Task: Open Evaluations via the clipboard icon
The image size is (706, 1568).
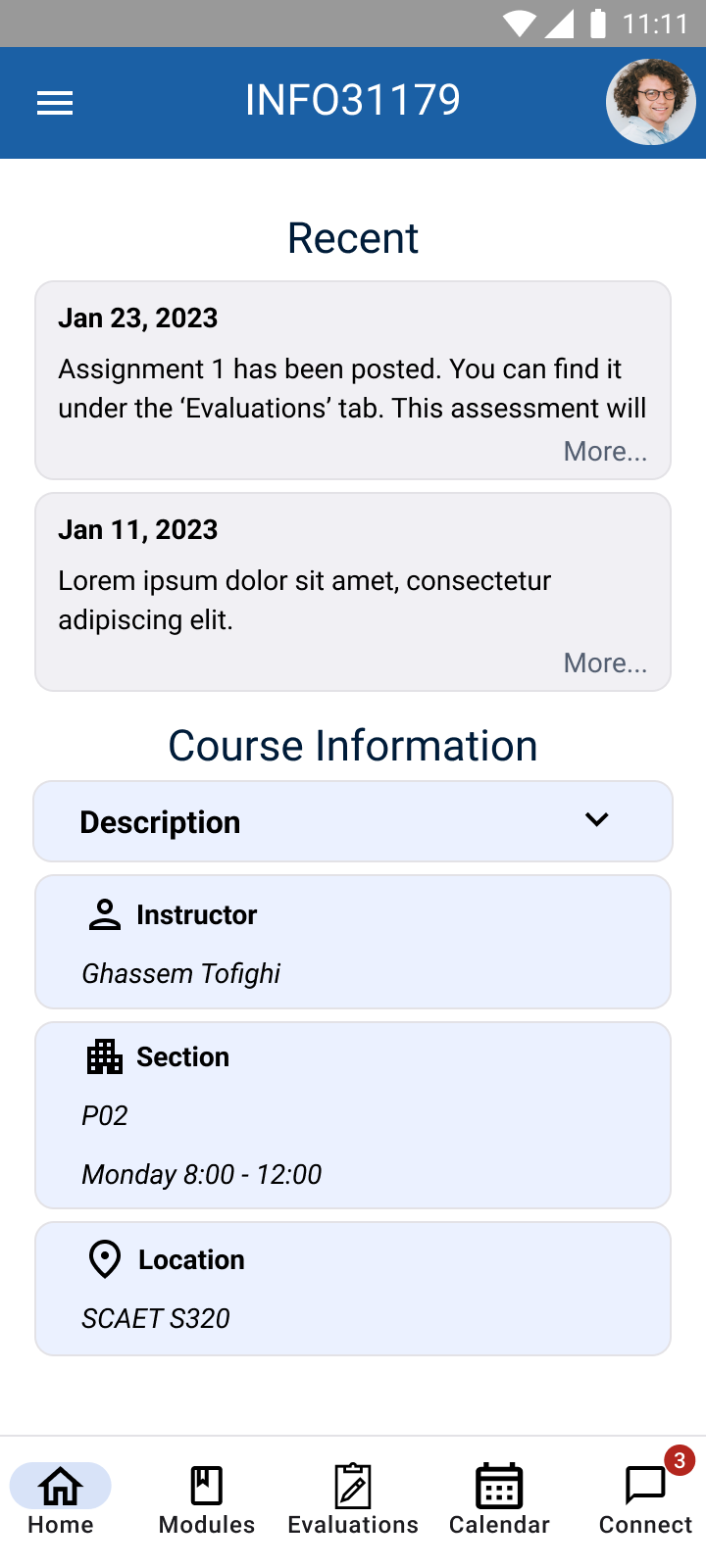Action: pyautogui.click(x=353, y=1486)
